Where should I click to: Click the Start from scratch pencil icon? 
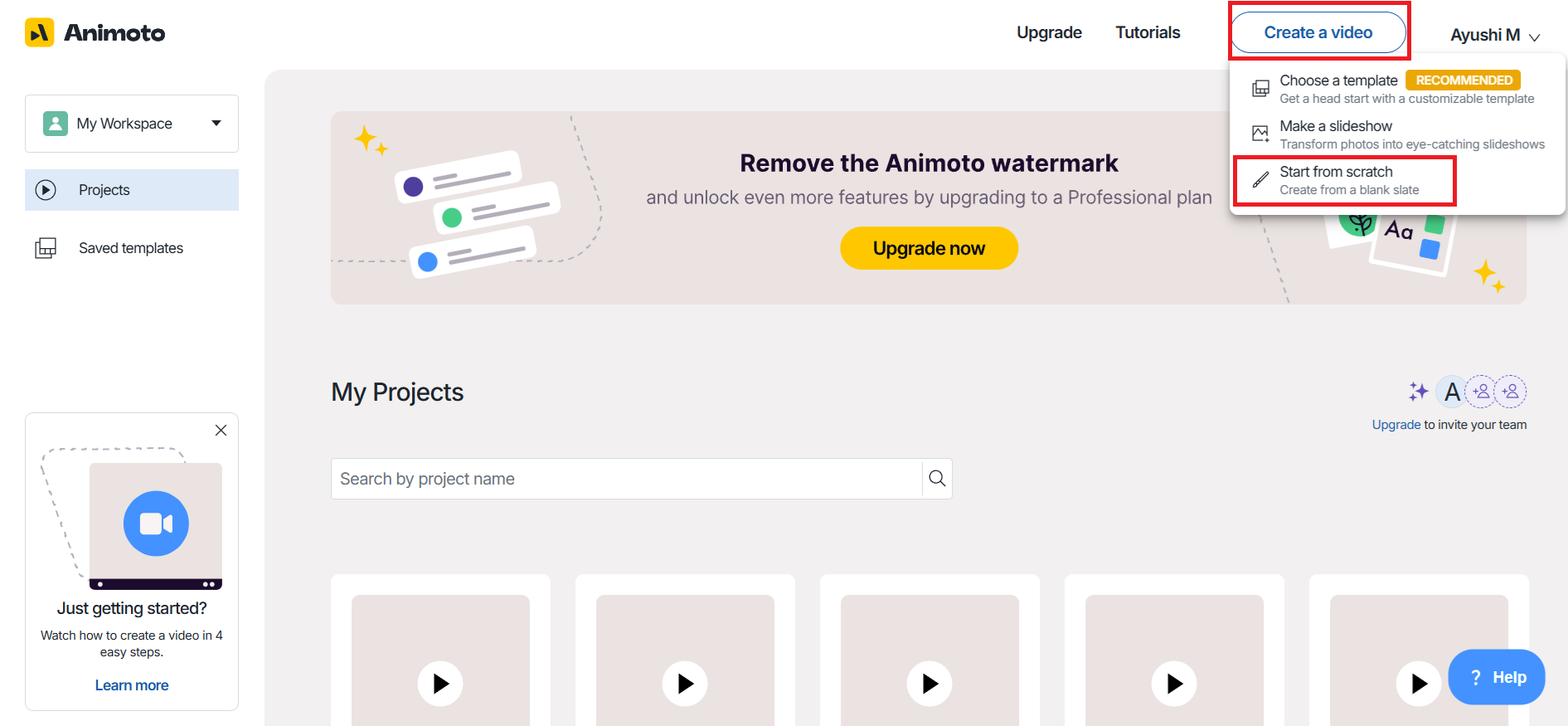(1260, 178)
